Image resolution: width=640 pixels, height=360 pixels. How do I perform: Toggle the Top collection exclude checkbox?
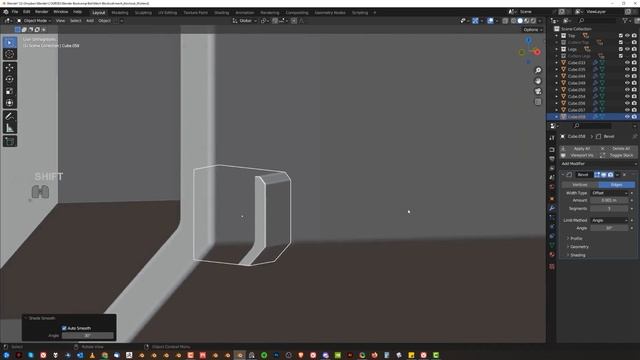coord(621,36)
